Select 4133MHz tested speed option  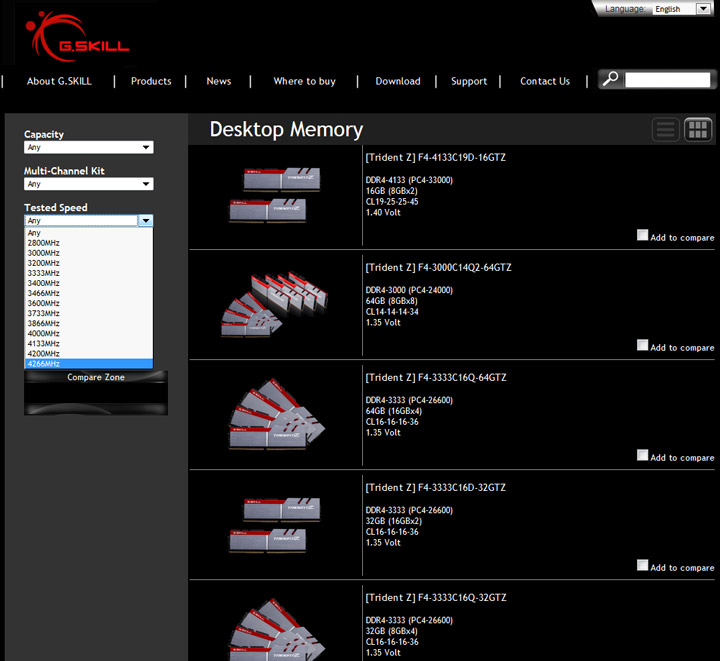coord(89,344)
